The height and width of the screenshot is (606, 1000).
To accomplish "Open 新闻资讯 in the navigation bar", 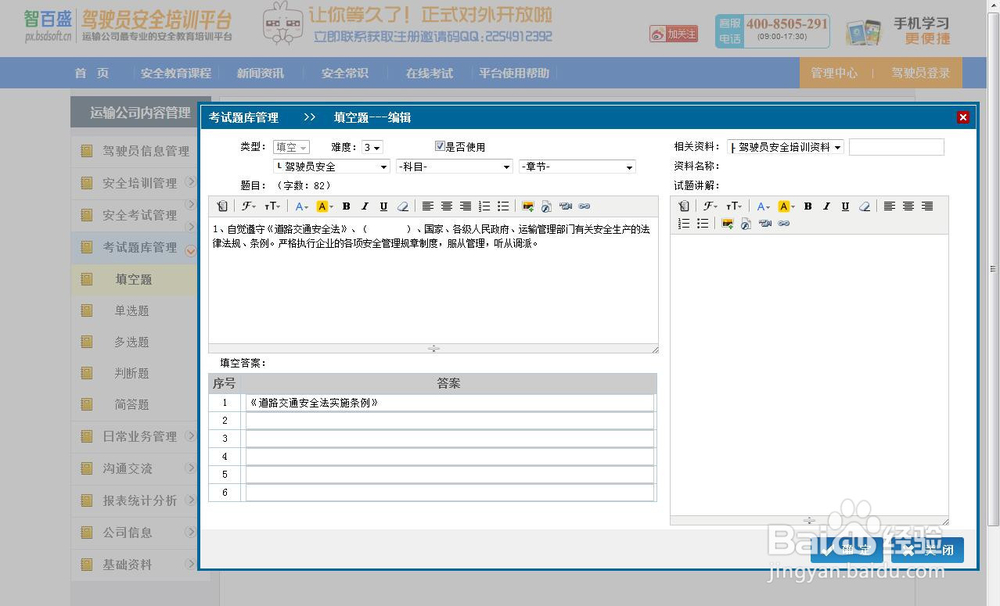I will 260,73.
